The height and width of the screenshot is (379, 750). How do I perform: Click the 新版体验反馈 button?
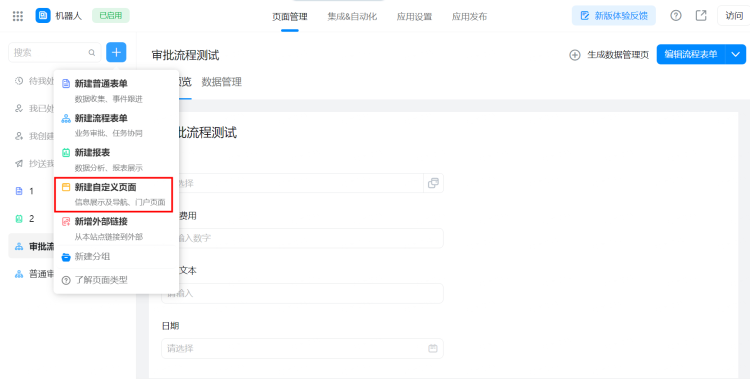[614, 16]
